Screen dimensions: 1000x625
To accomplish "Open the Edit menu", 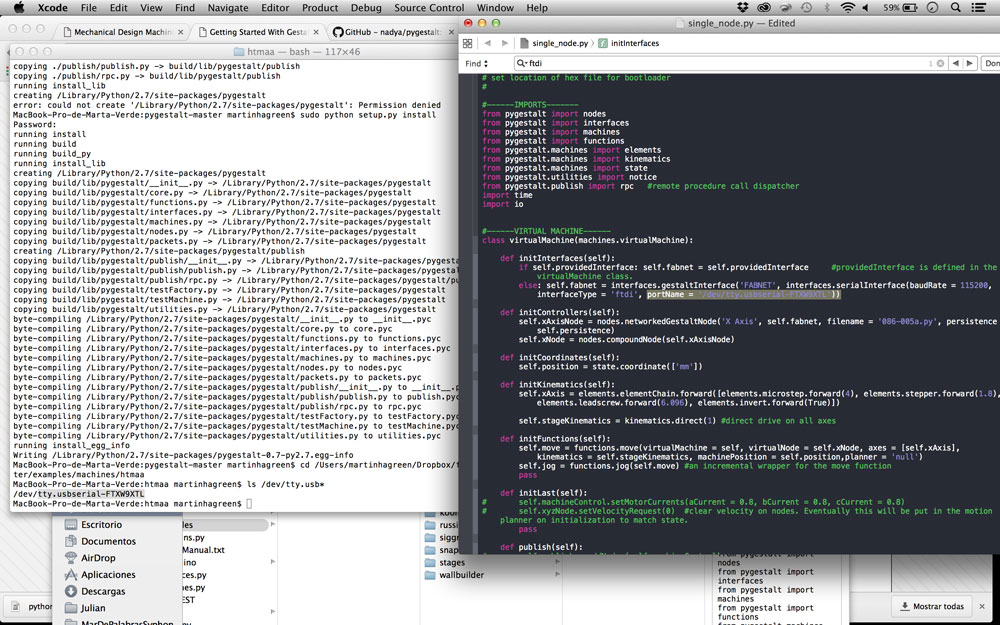I will [118, 8].
